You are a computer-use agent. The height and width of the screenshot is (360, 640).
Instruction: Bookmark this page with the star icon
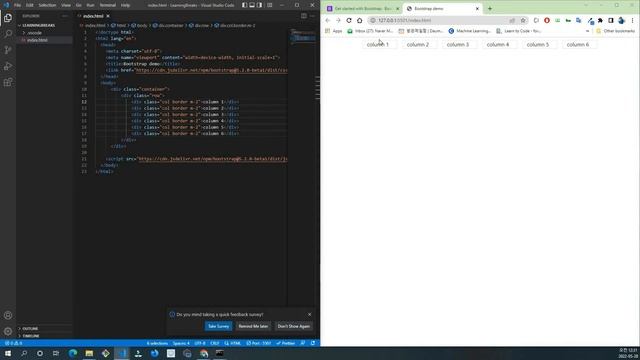pyautogui.click(x=523, y=20)
